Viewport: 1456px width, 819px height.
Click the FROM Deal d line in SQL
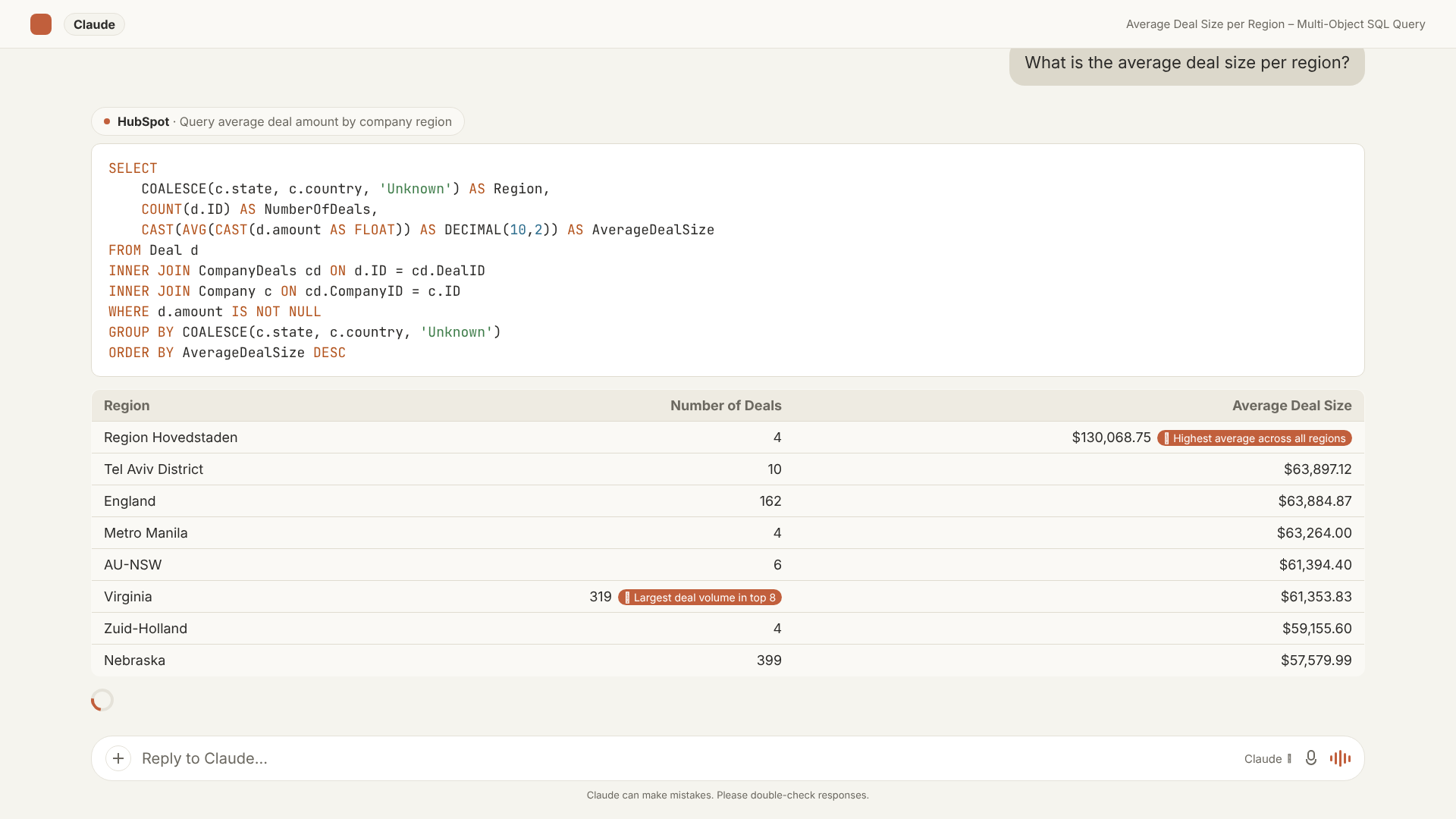tap(153, 250)
